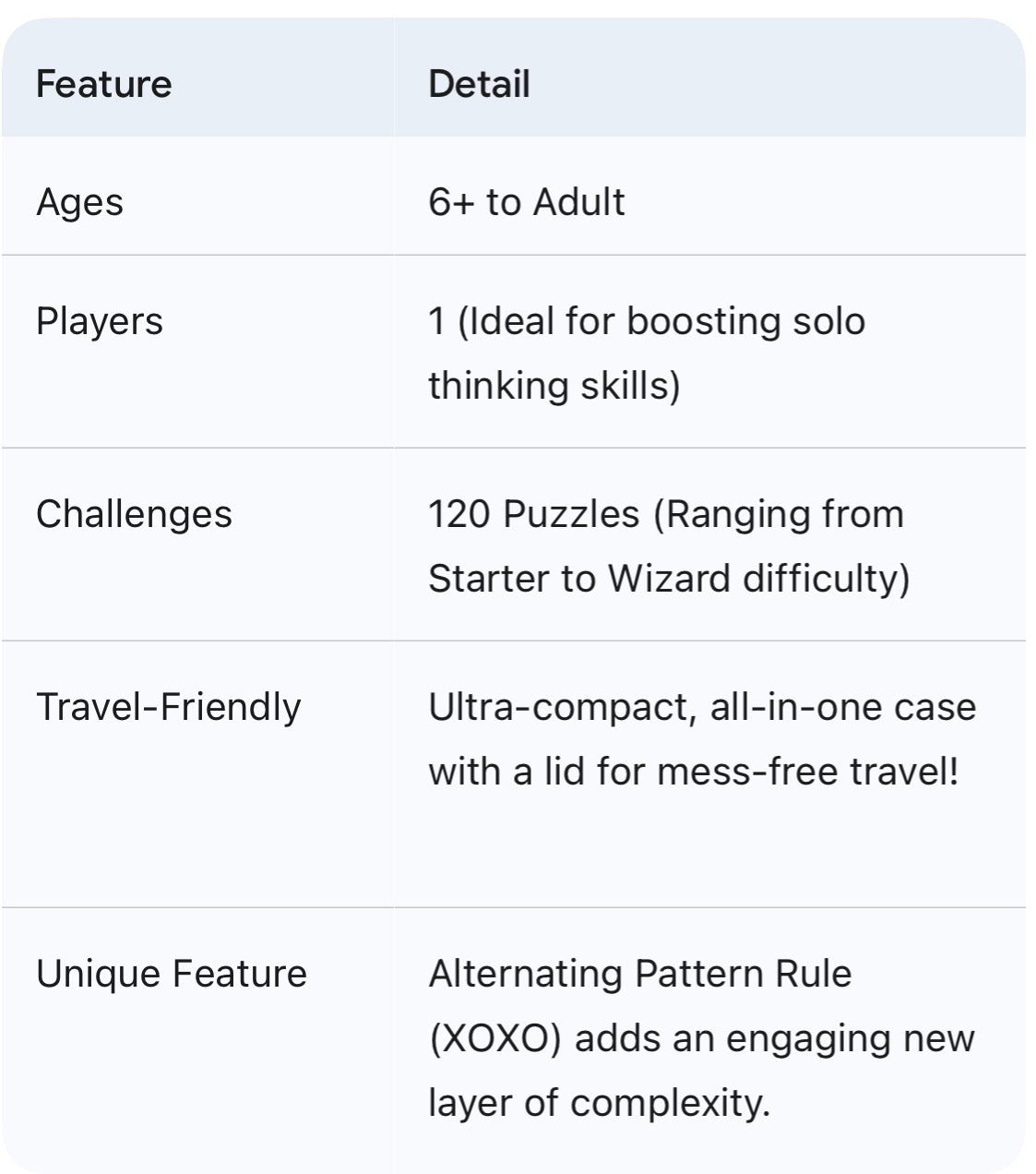
Task: Click the "6+ to Adult" detail cell
Action: 526,202
